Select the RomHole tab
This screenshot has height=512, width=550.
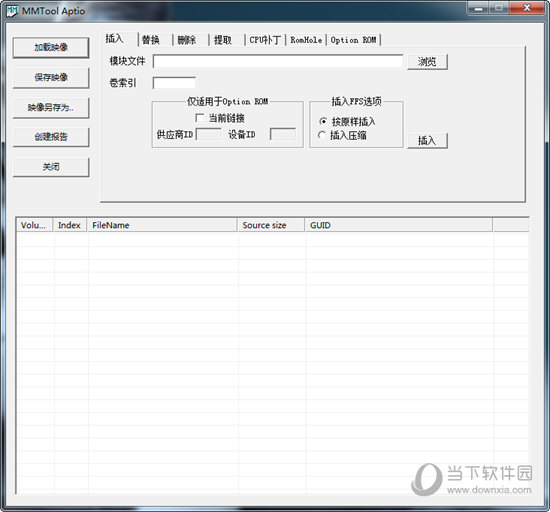(x=306, y=40)
